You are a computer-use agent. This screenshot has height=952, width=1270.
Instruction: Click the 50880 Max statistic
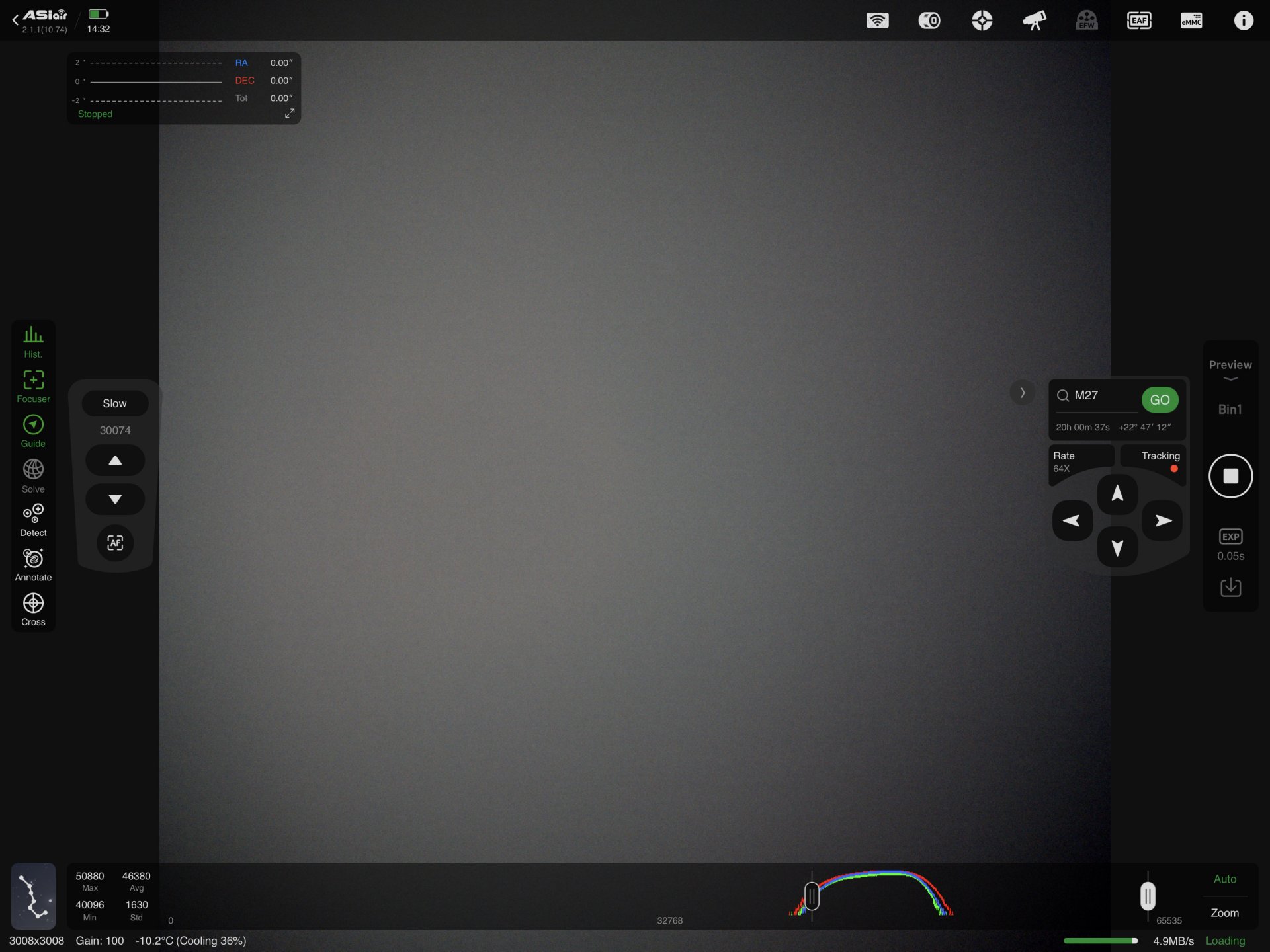pyautogui.click(x=89, y=881)
